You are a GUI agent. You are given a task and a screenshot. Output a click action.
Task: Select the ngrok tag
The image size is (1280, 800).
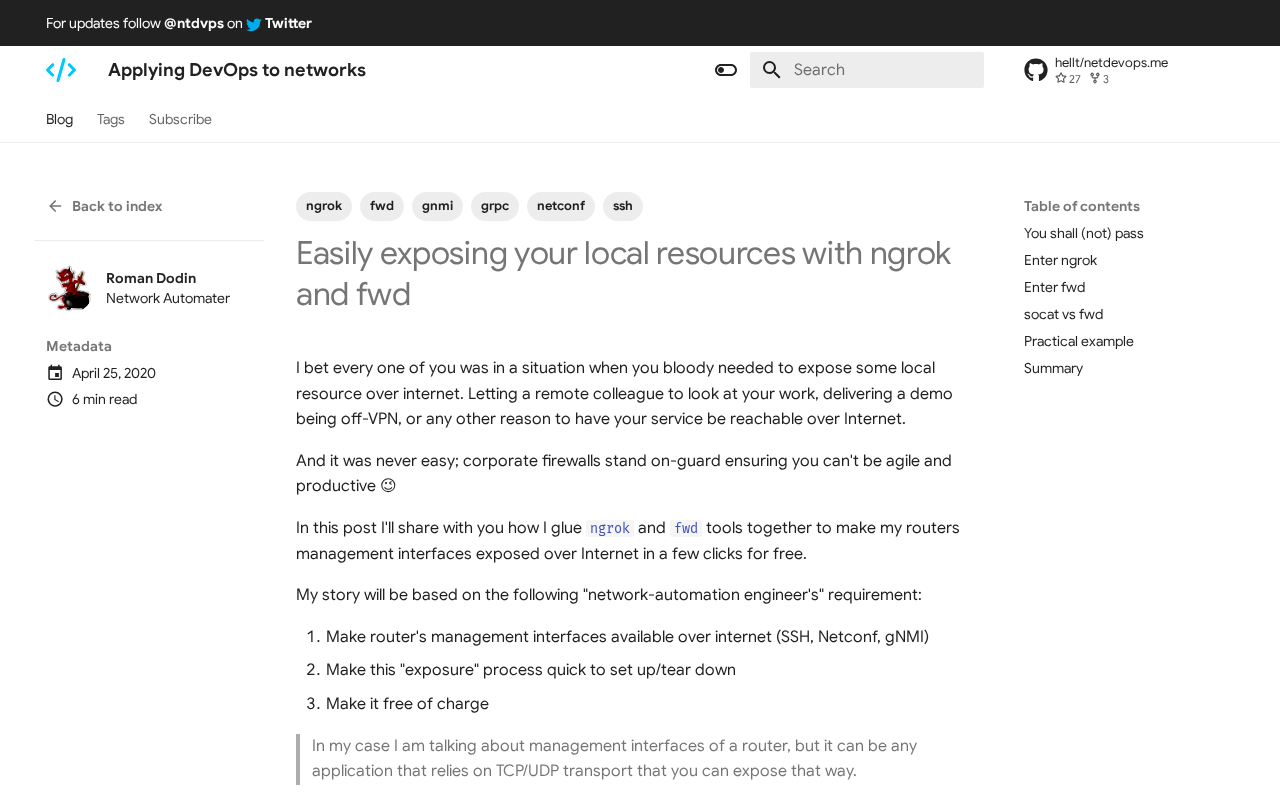[x=323, y=204]
